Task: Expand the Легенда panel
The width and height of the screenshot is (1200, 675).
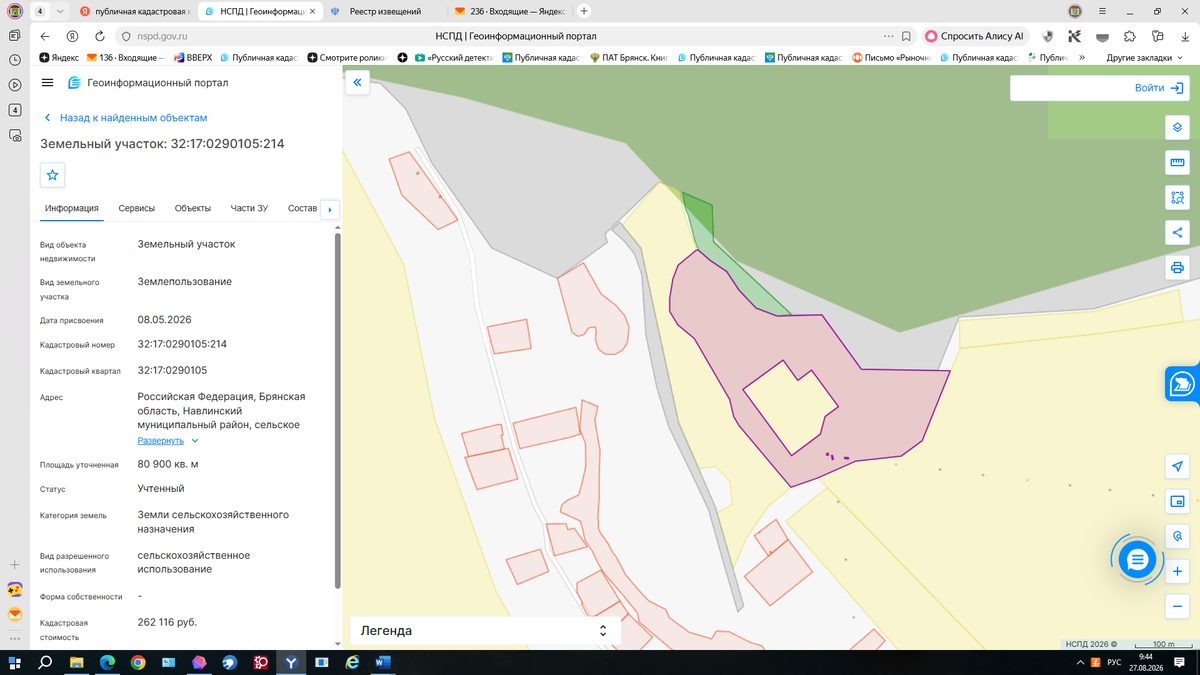Action: (485, 631)
